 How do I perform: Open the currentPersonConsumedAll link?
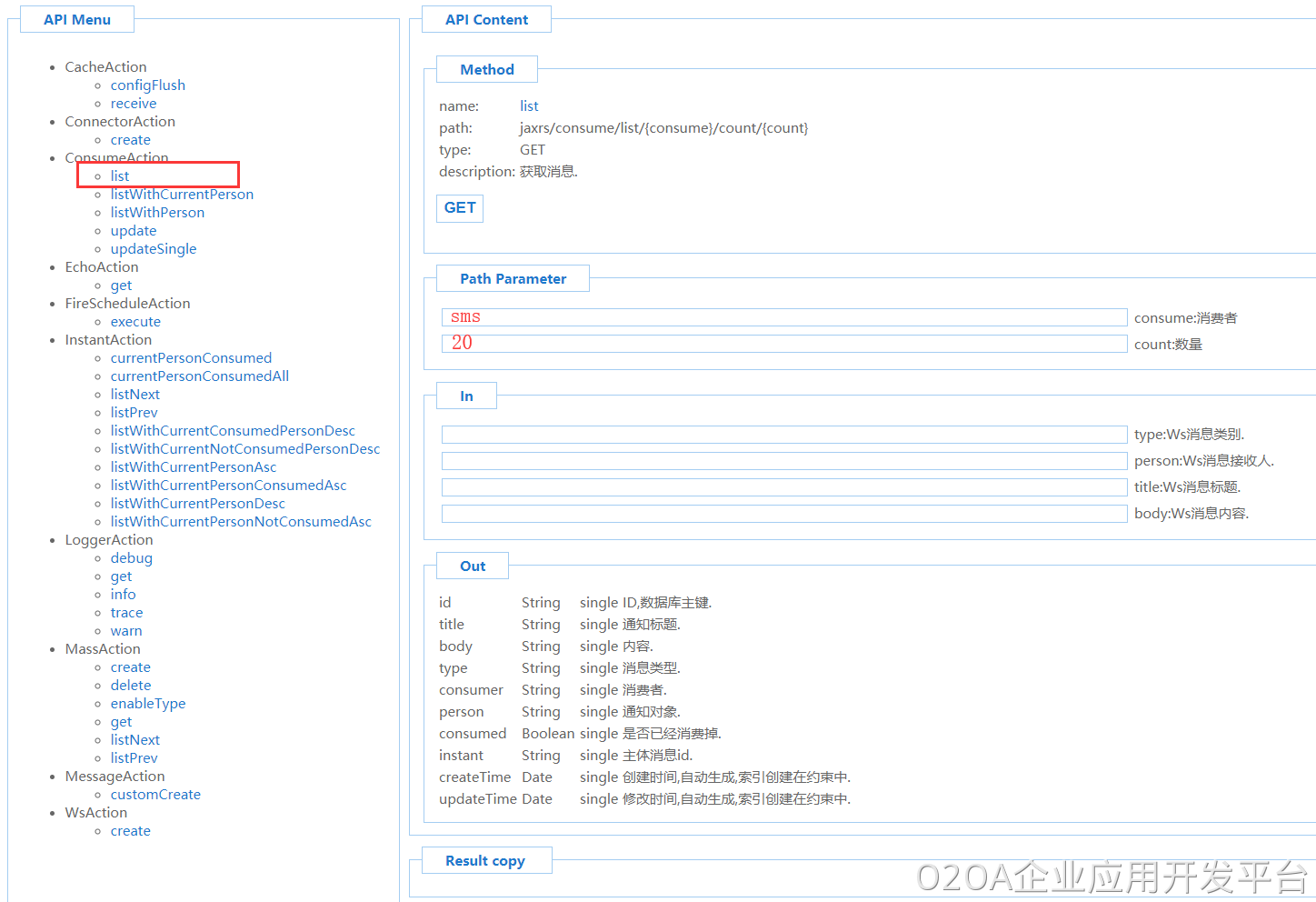coord(200,376)
